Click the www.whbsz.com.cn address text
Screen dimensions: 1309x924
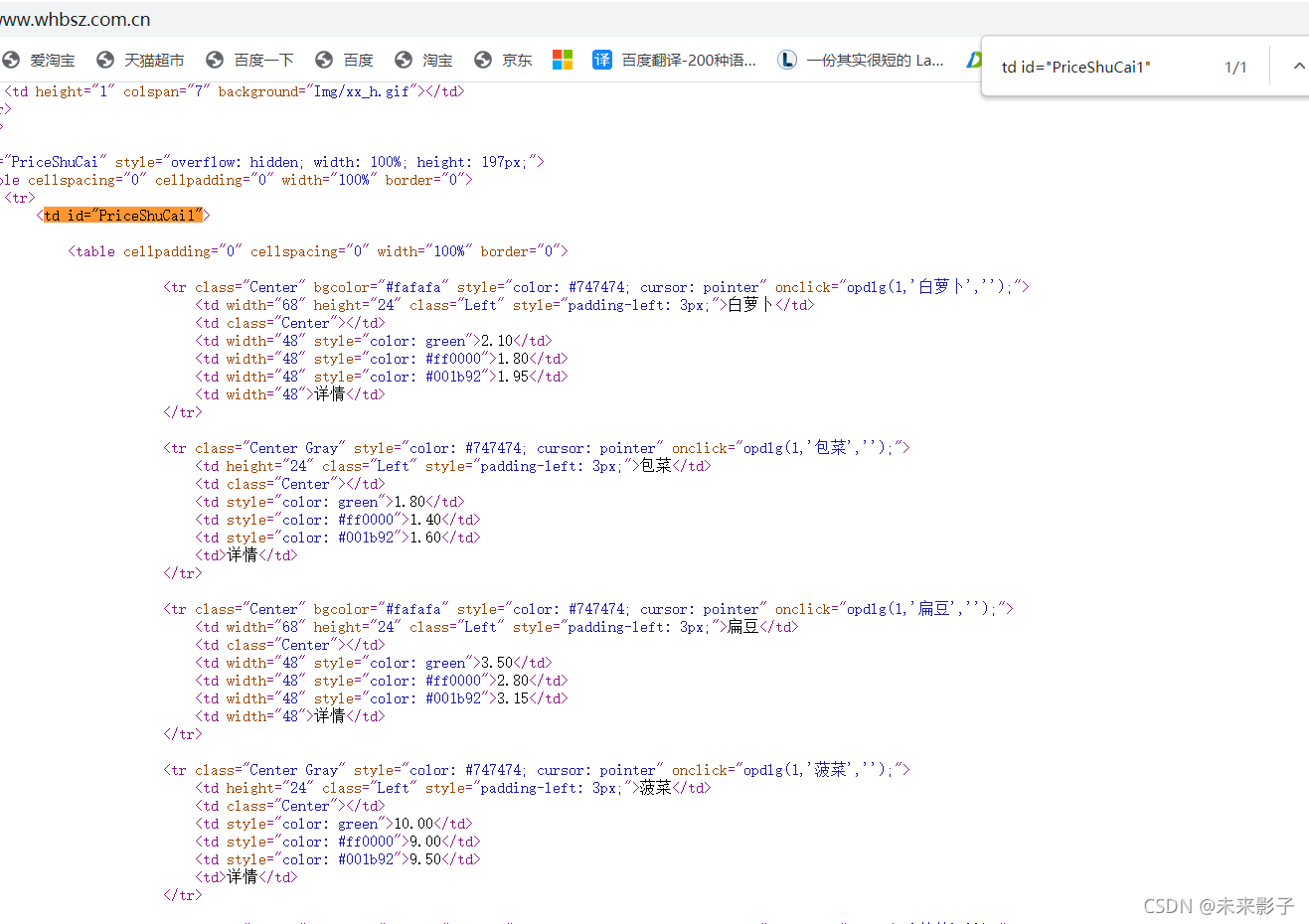[76, 20]
